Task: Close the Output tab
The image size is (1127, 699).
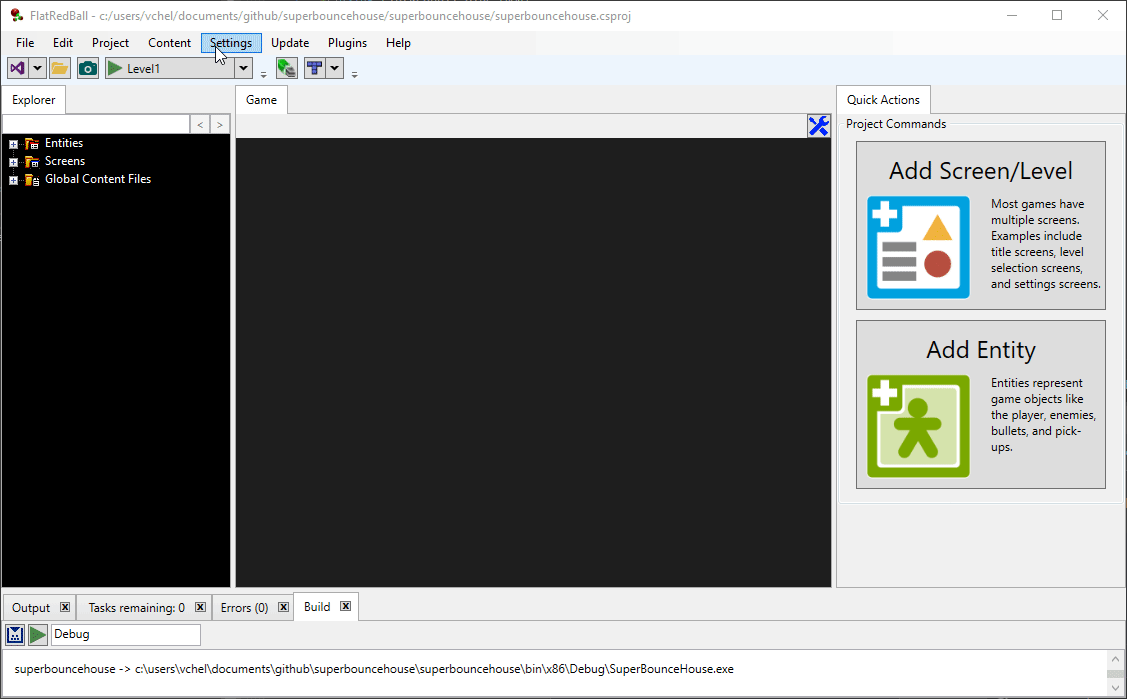Action: point(65,607)
